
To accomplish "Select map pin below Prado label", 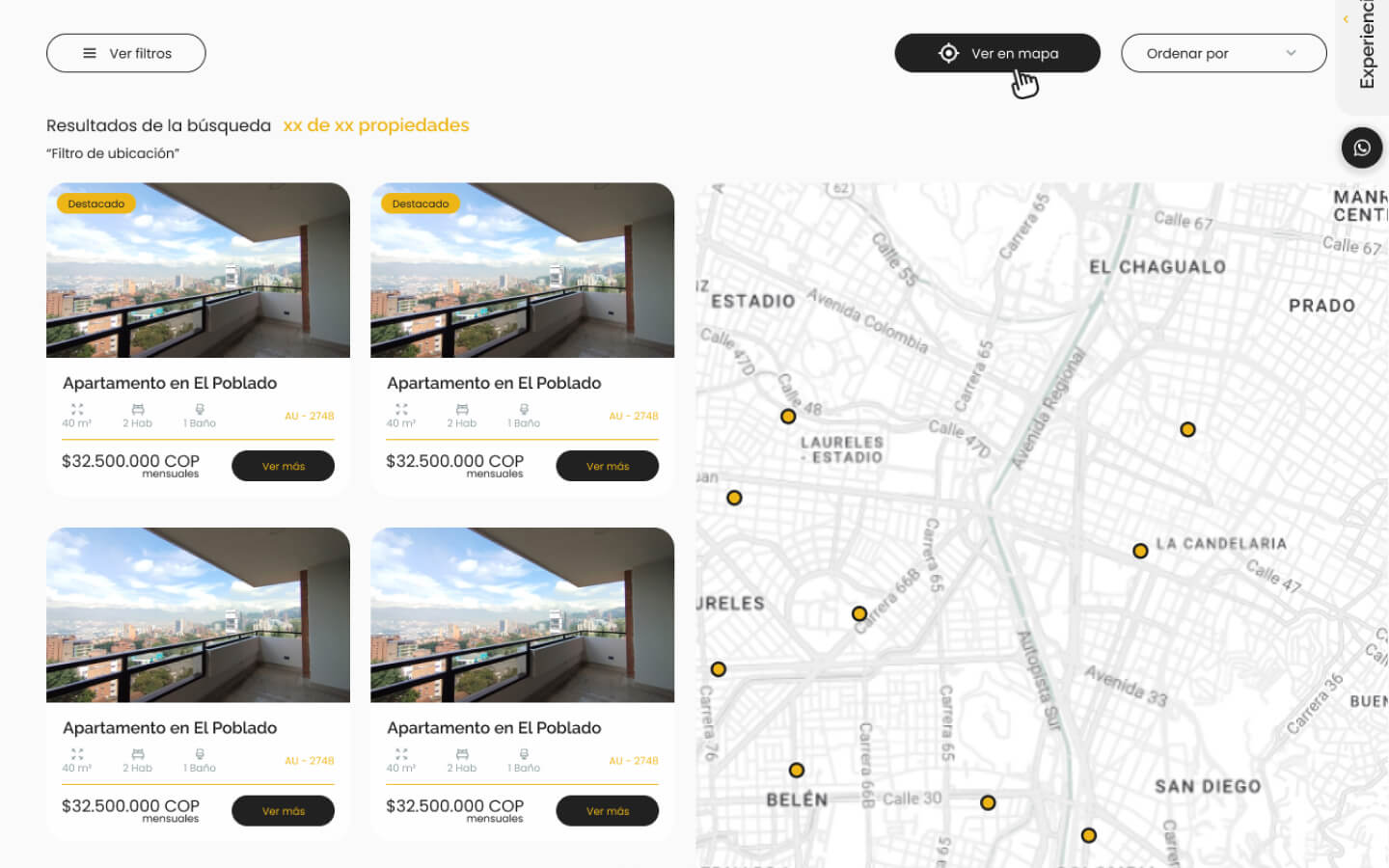I will [x=1187, y=429].
